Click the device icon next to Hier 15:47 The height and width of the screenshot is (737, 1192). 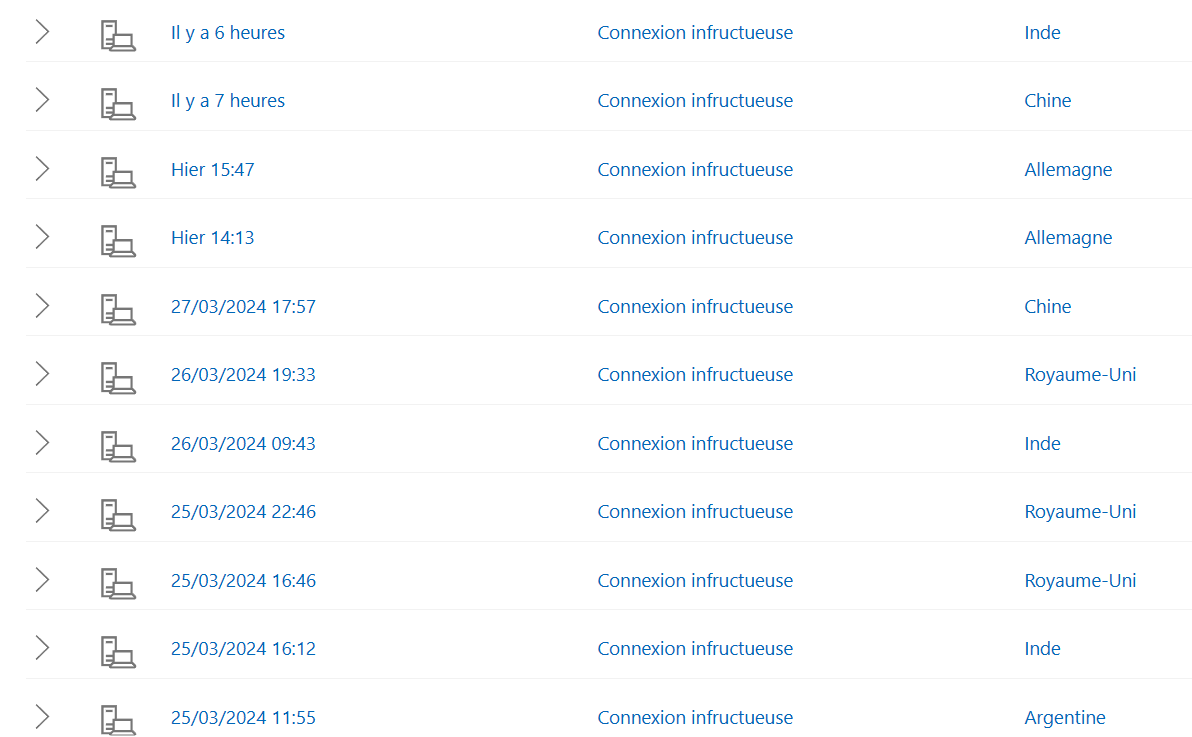[x=118, y=172]
